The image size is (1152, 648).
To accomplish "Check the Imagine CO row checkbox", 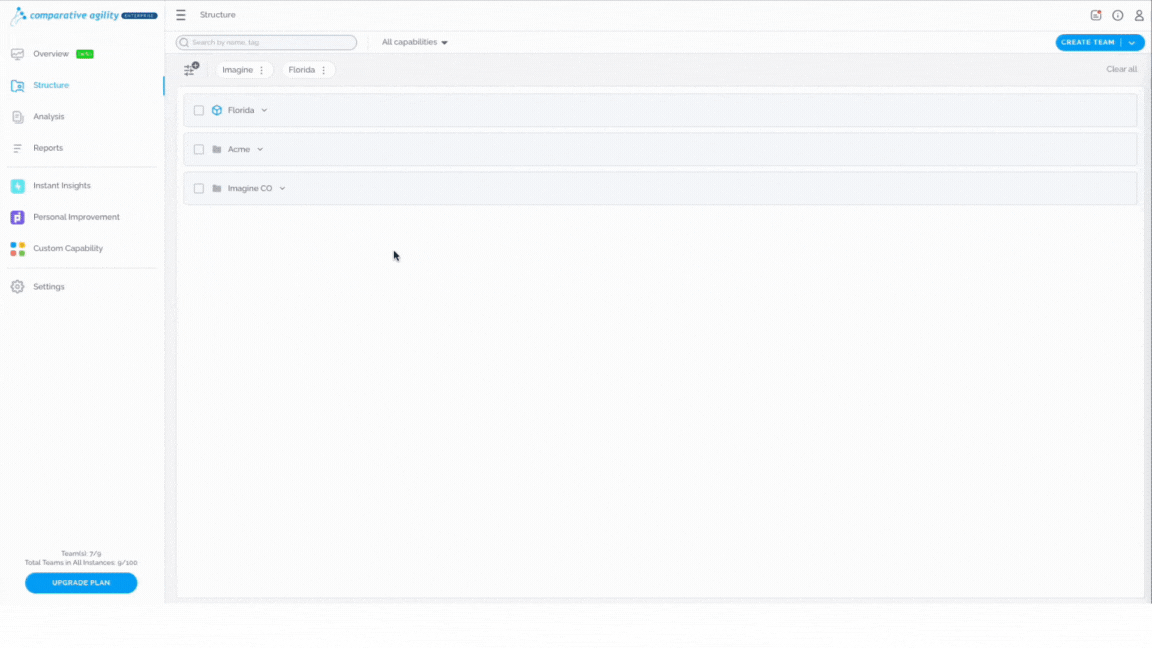I will [198, 189].
